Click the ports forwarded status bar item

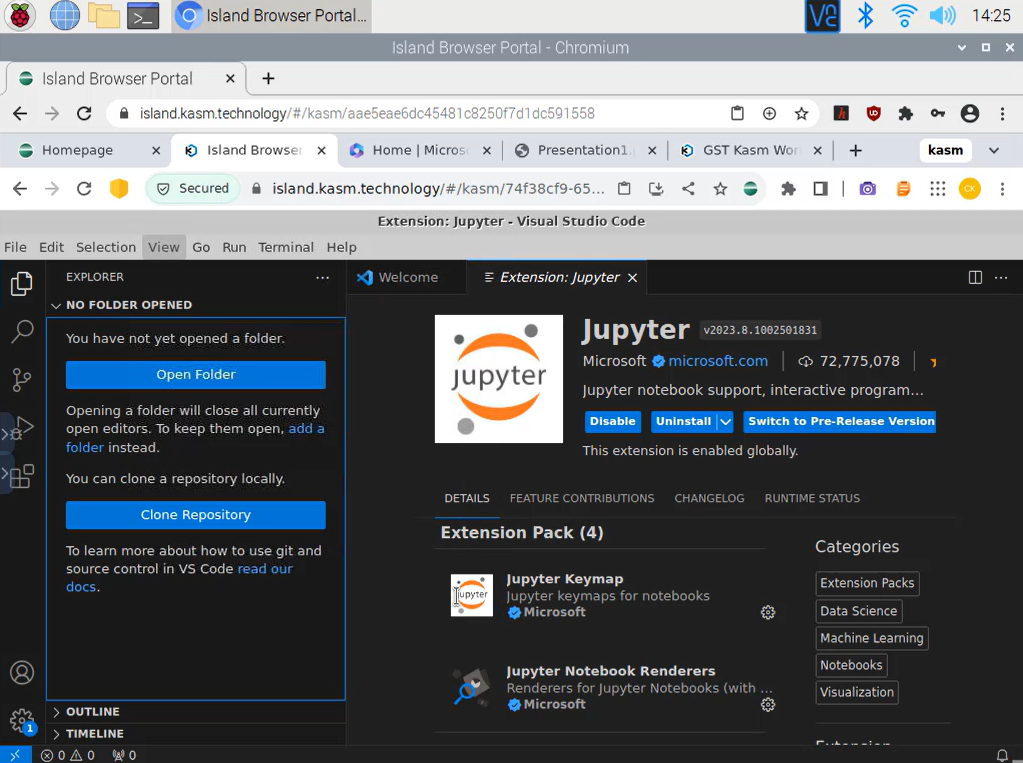tap(125, 755)
